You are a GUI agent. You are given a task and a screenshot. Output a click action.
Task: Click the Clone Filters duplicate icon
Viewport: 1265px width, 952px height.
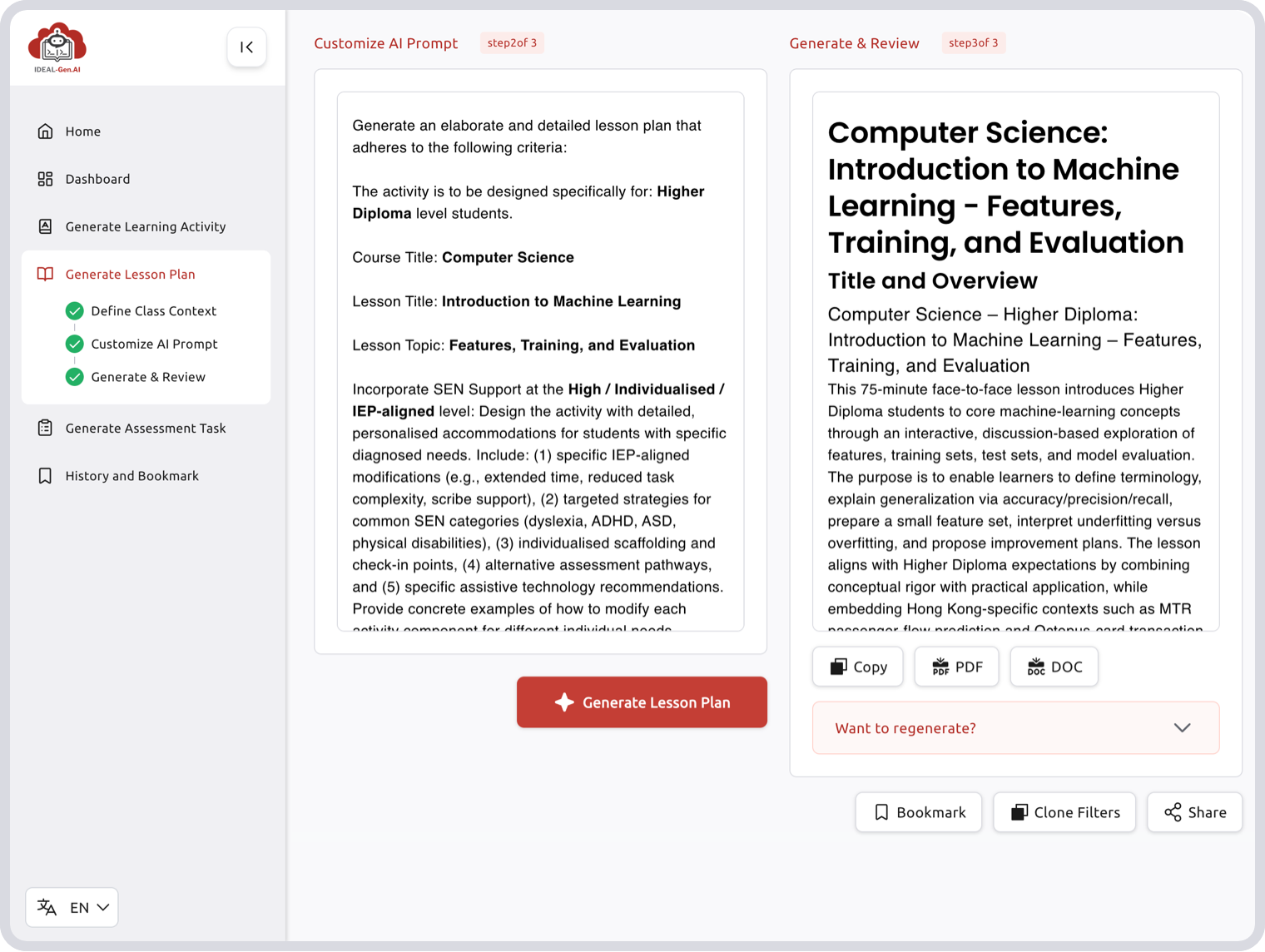tap(1019, 812)
